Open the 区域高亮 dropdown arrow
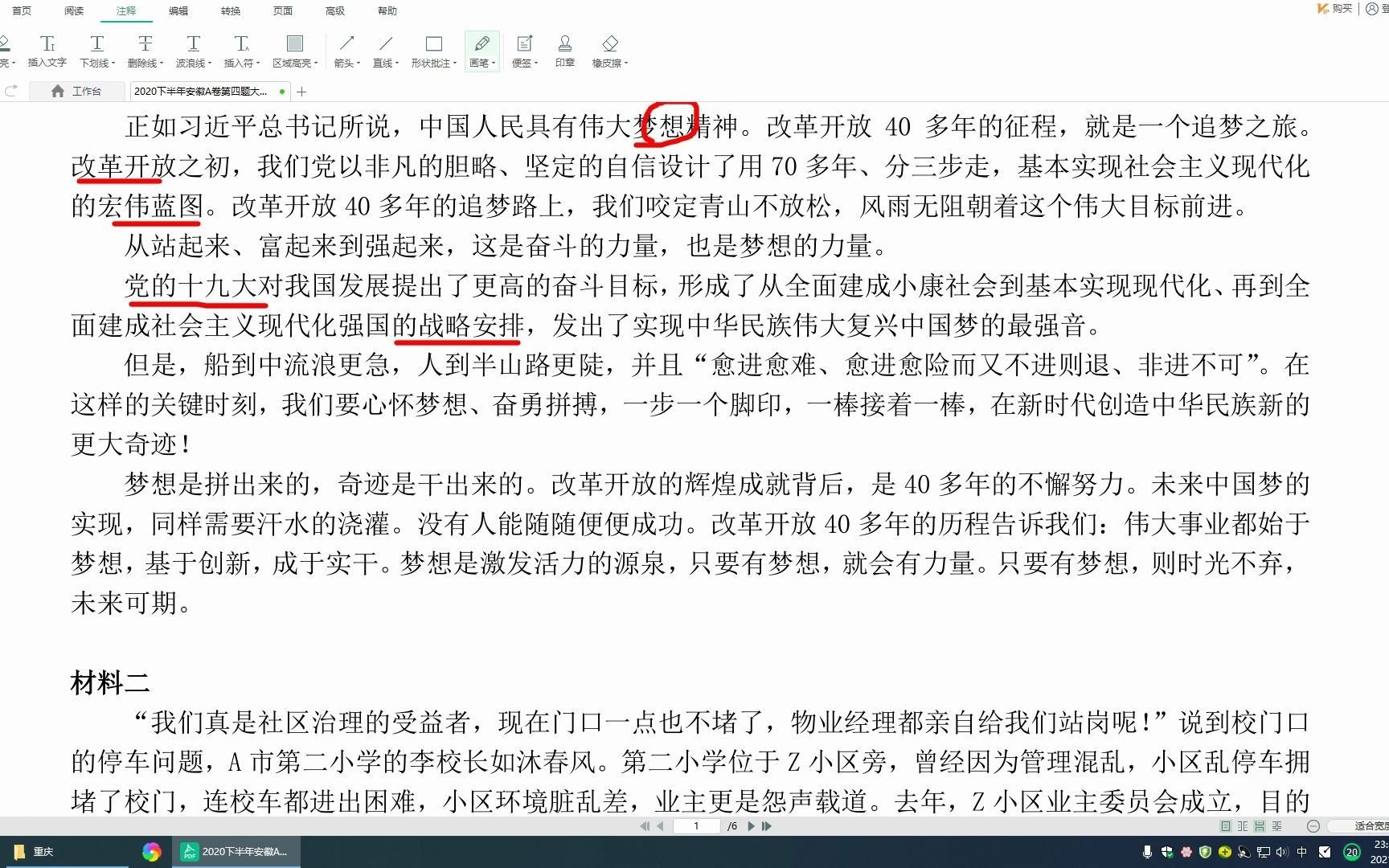 (x=316, y=63)
